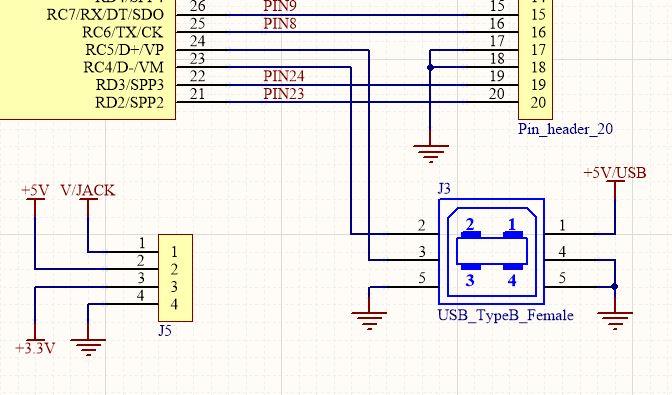Click the +5V/USB power port

(615, 173)
